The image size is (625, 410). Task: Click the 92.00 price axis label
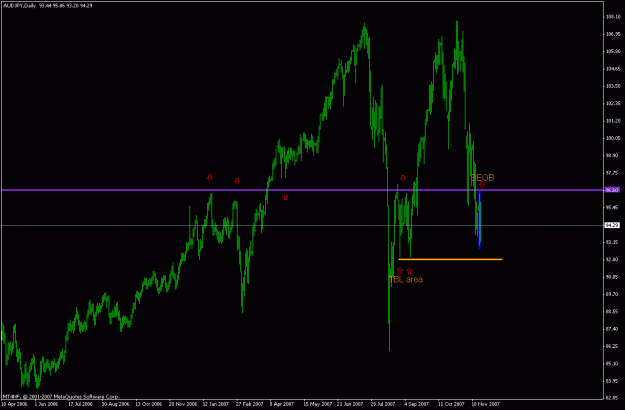point(613,259)
